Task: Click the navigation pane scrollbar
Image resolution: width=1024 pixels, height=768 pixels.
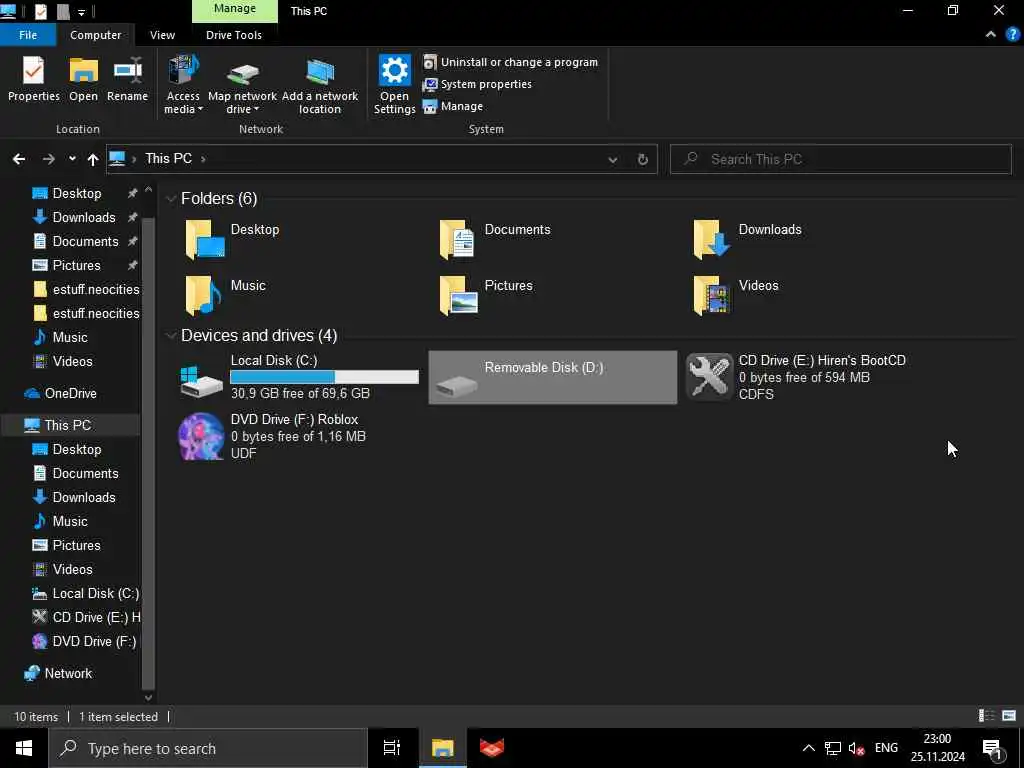Action: 148,454
